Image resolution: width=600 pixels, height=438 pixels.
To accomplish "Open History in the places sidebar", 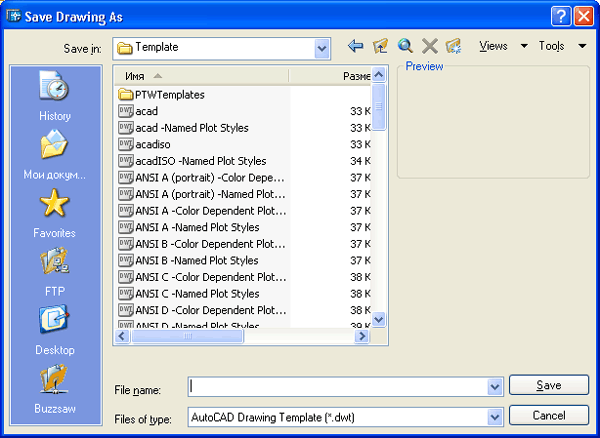I will pyautogui.click(x=55, y=97).
